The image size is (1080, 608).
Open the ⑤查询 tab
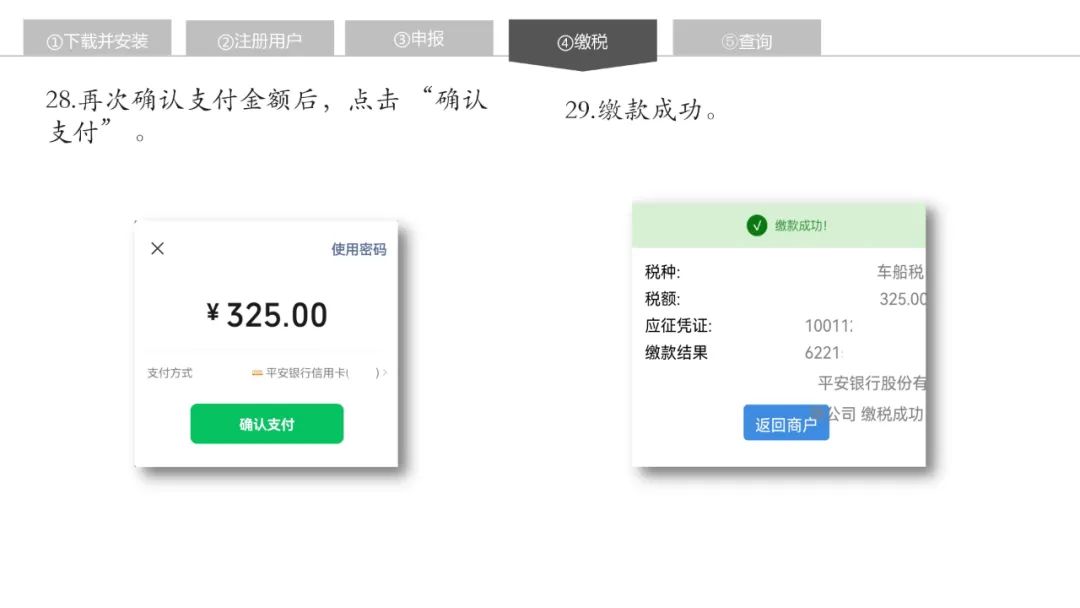point(747,39)
